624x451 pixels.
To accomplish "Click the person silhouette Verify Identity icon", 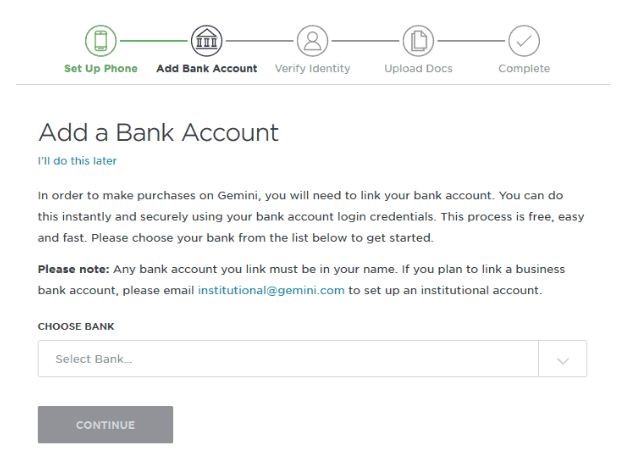I will pos(312,41).
